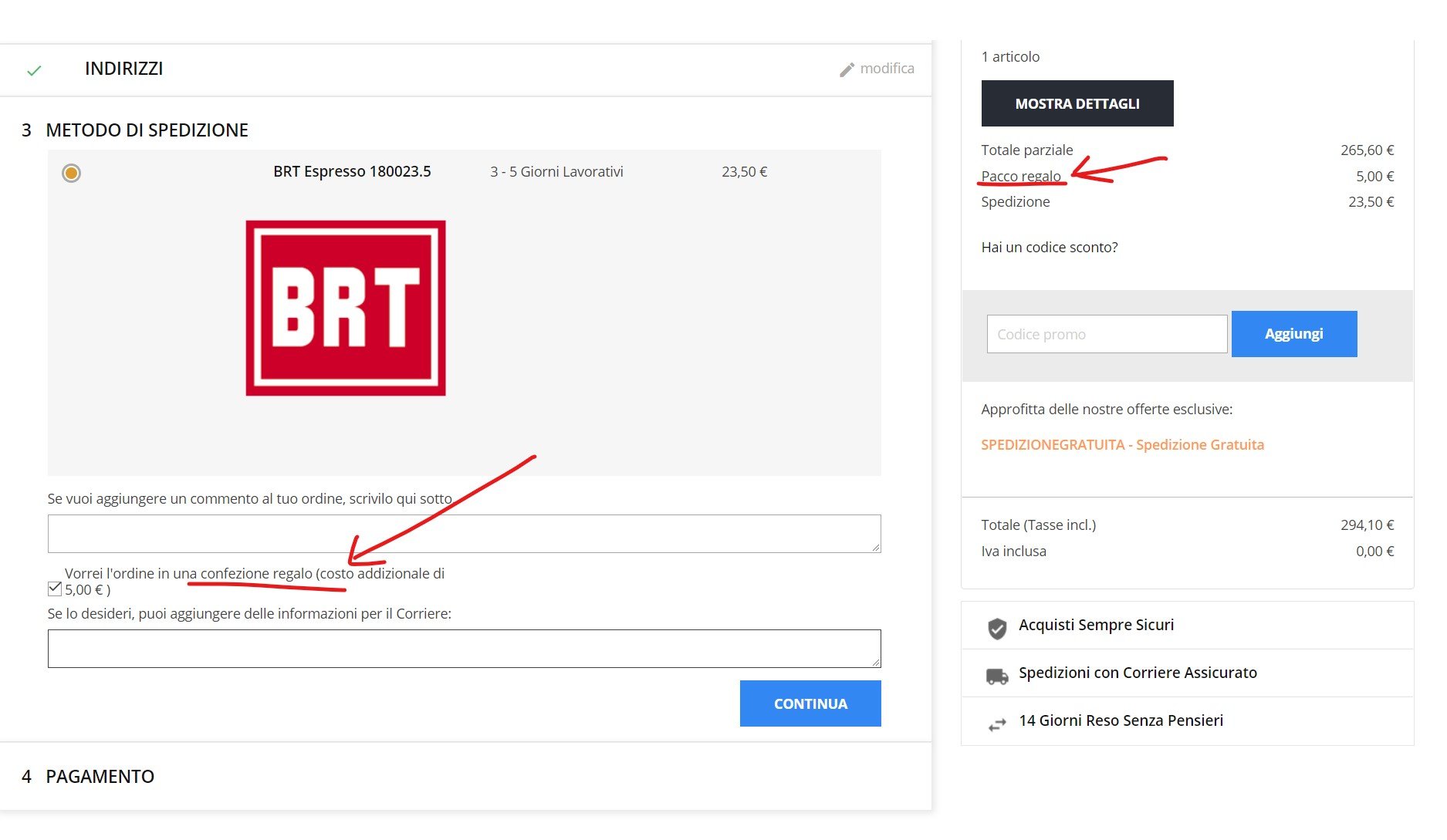Expand the PAGAMENTO step header
Viewport: 1447px width, 840px height.
click(100, 777)
